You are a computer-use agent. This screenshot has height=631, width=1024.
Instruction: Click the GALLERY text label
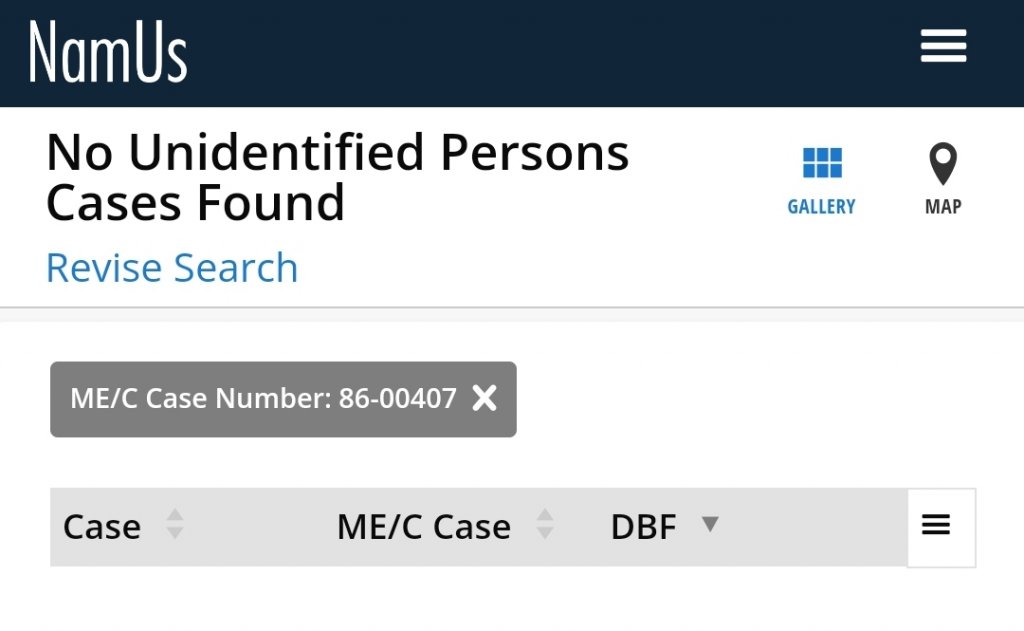point(821,207)
